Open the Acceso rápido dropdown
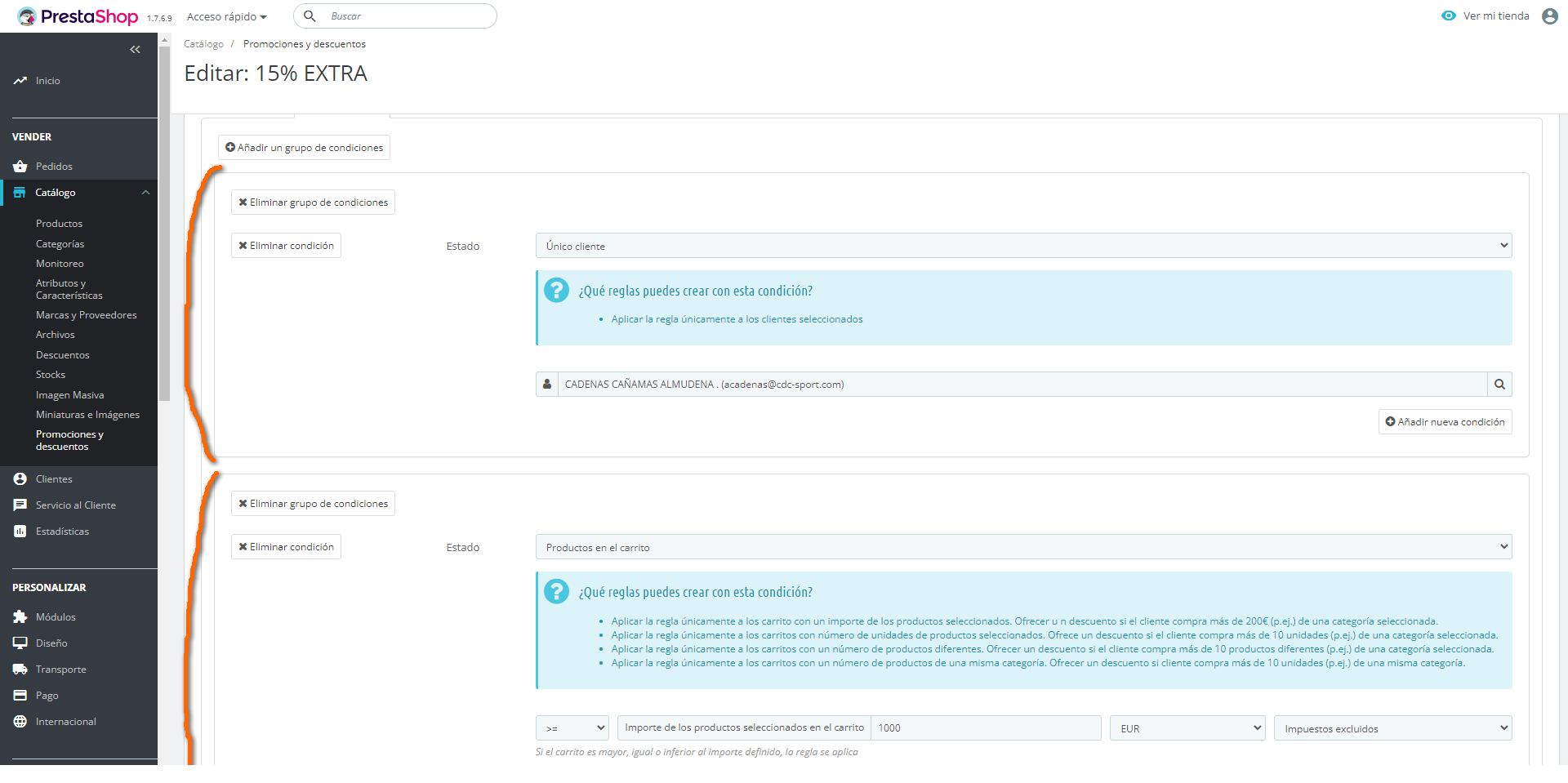 227,16
